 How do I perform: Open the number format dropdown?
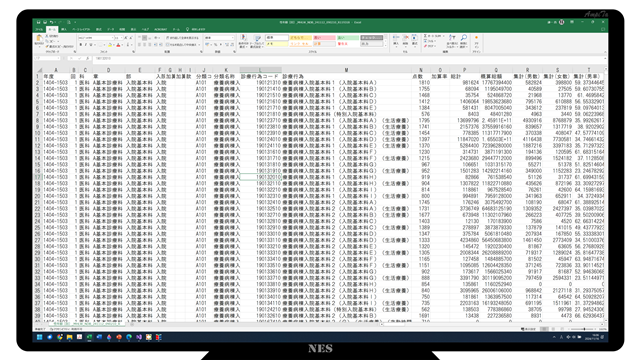click(232, 38)
